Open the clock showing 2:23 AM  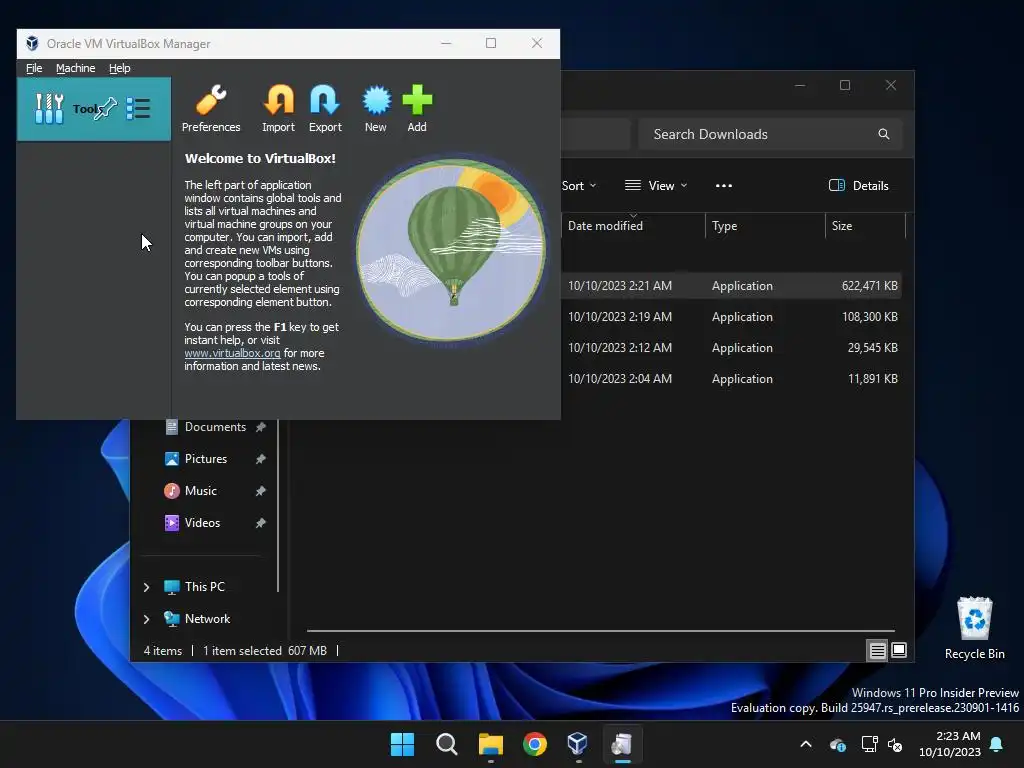coord(950,744)
